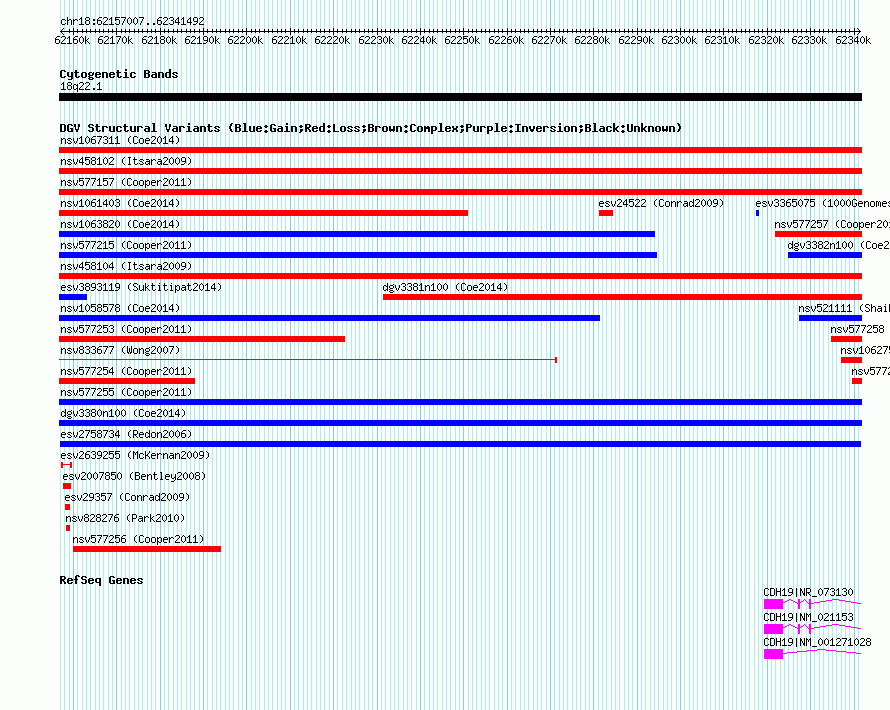Click the red bar under nsv577258
Viewport: 890px width, 710px height.
[846, 339]
